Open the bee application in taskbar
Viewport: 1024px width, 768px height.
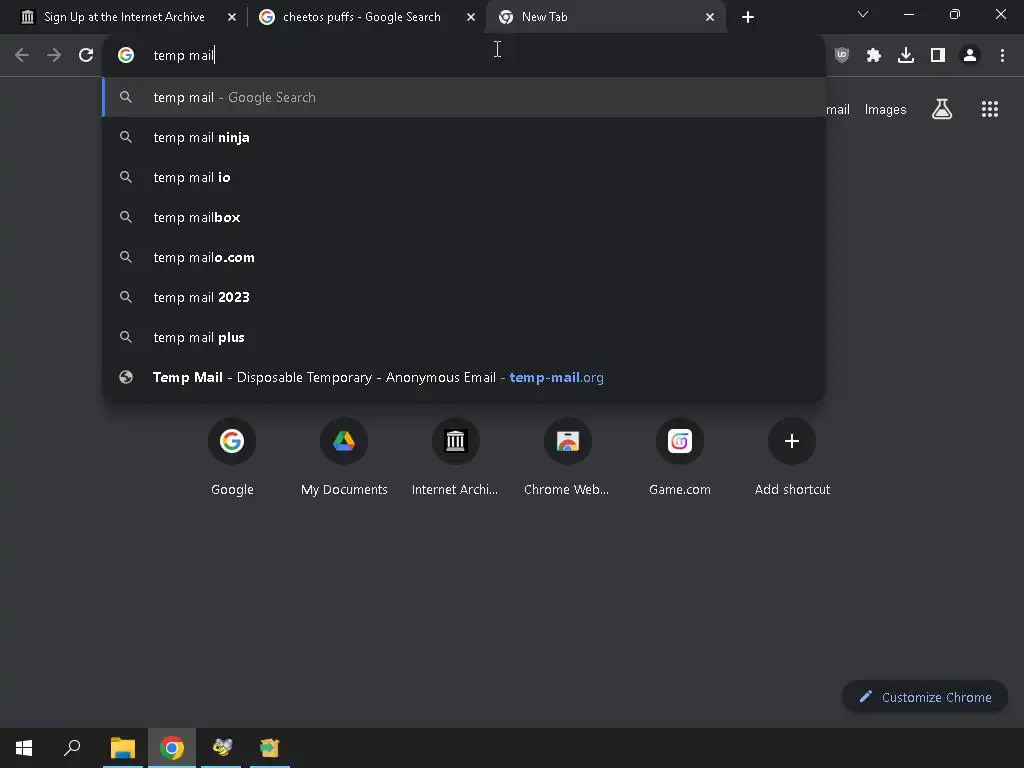221,748
